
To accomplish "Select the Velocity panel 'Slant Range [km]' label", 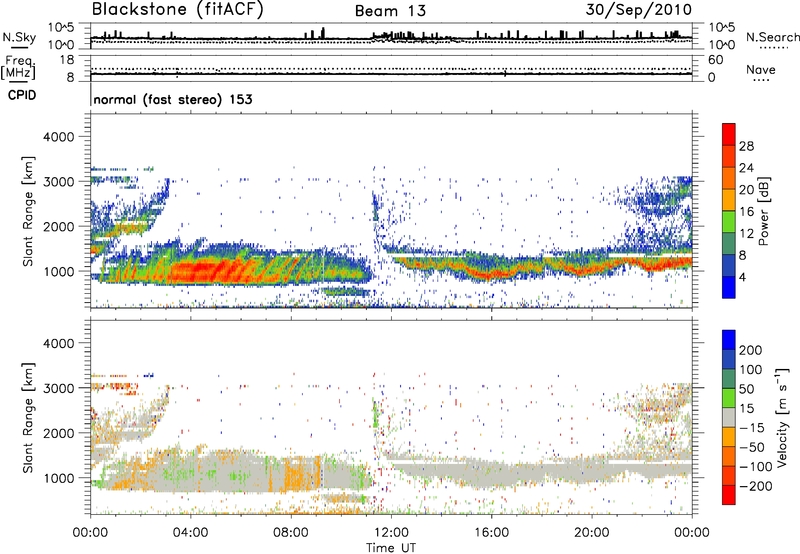I will 28,417.
